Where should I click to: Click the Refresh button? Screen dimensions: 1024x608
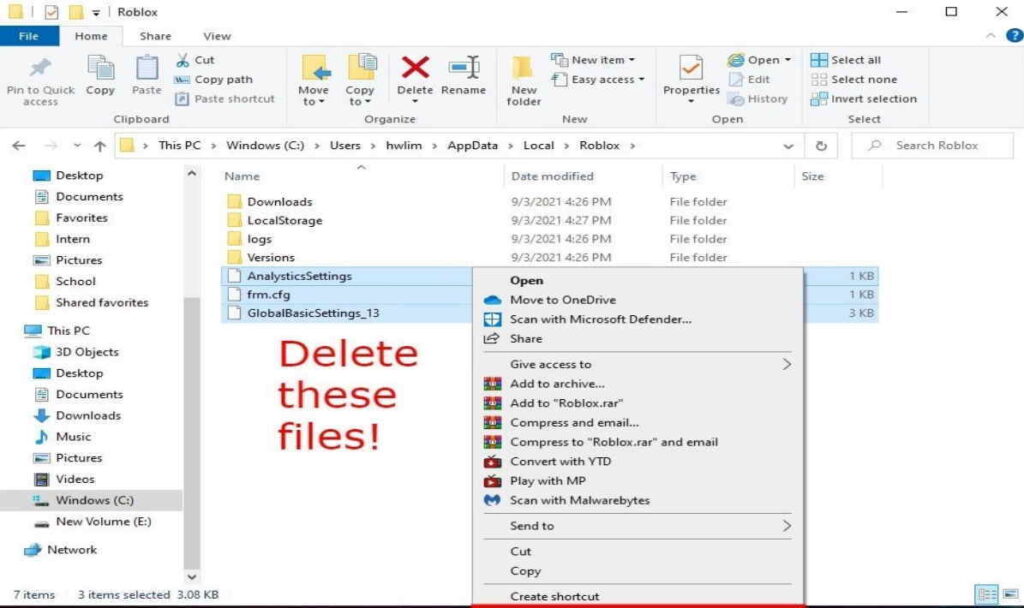822,146
